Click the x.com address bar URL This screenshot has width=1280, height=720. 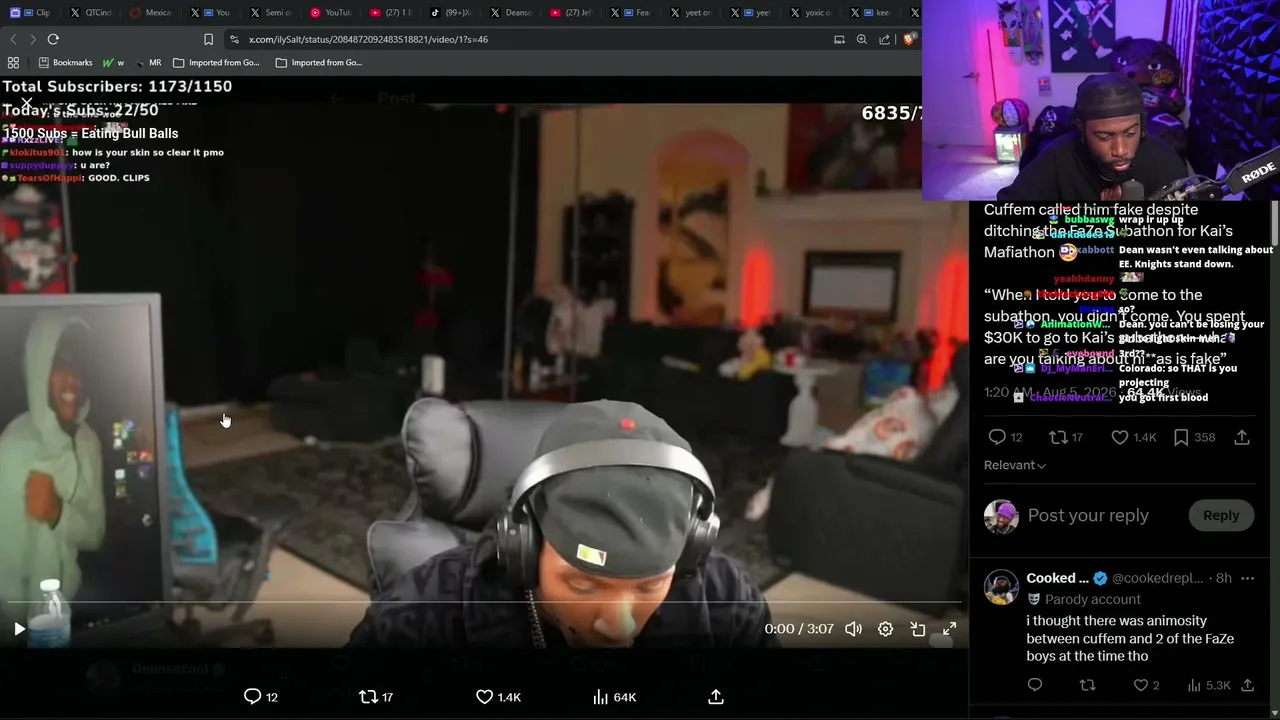tap(368, 39)
